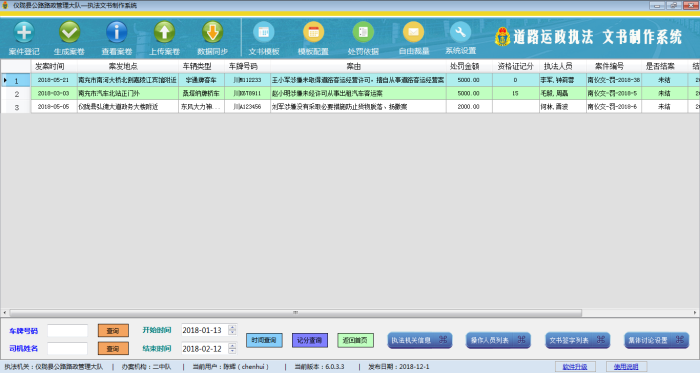Screen dimensions: 700x373
Task: Click the 司机姓名 query button
Action: 113,348
